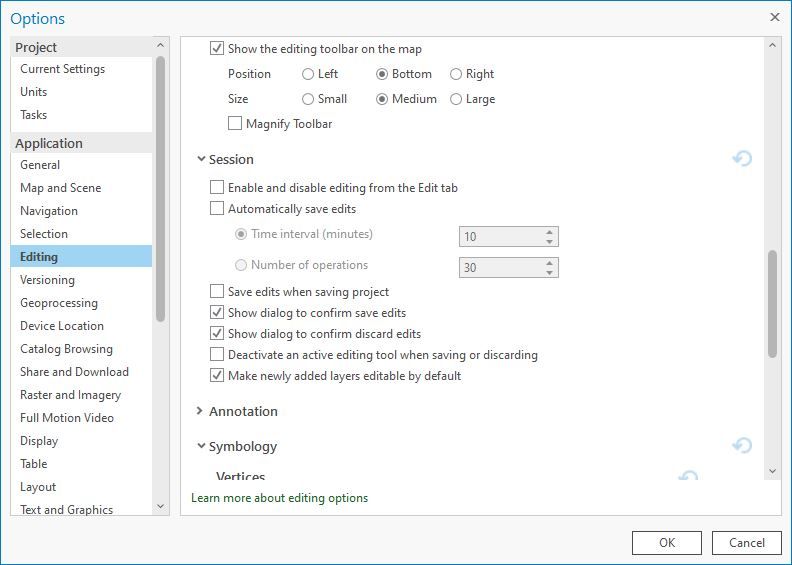792x565 pixels.
Task: Check Save edits when saving project
Action: pos(217,291)
